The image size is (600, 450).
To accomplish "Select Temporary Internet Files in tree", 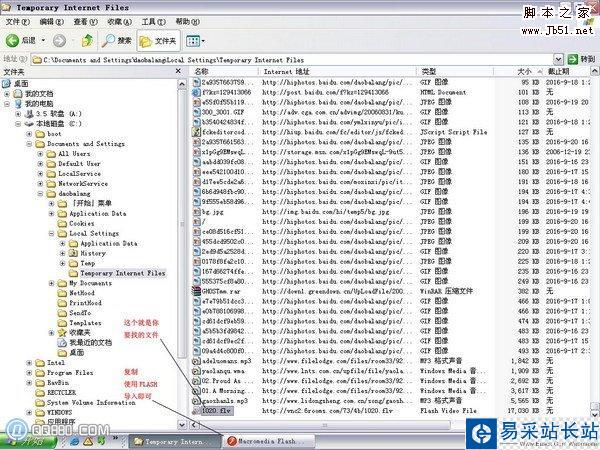I will coord(123,273).
